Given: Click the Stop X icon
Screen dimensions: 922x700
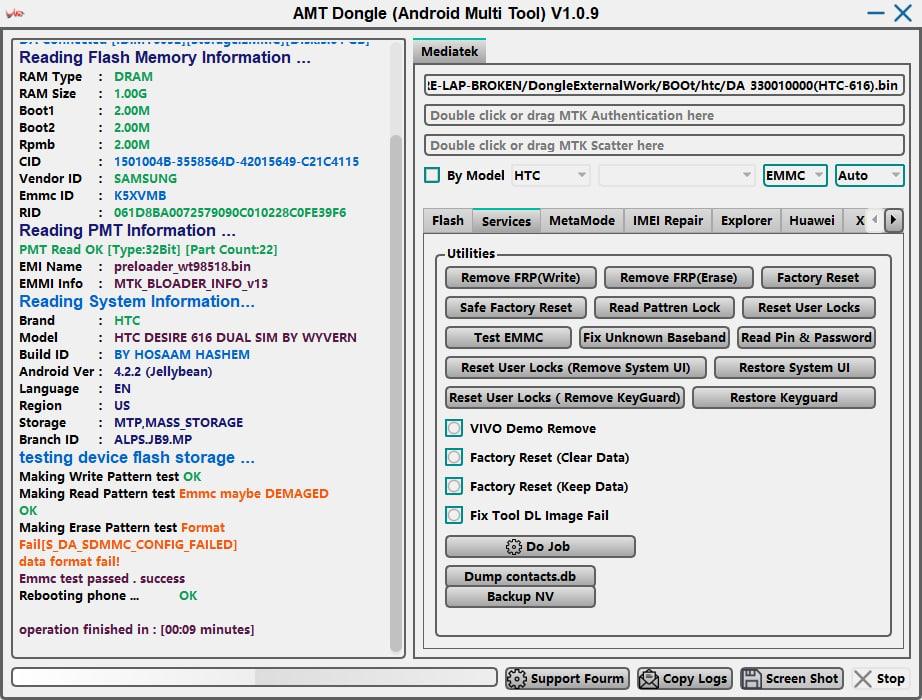Looking at the screenshot, I should pyautogui.click(x=863, y=678).
